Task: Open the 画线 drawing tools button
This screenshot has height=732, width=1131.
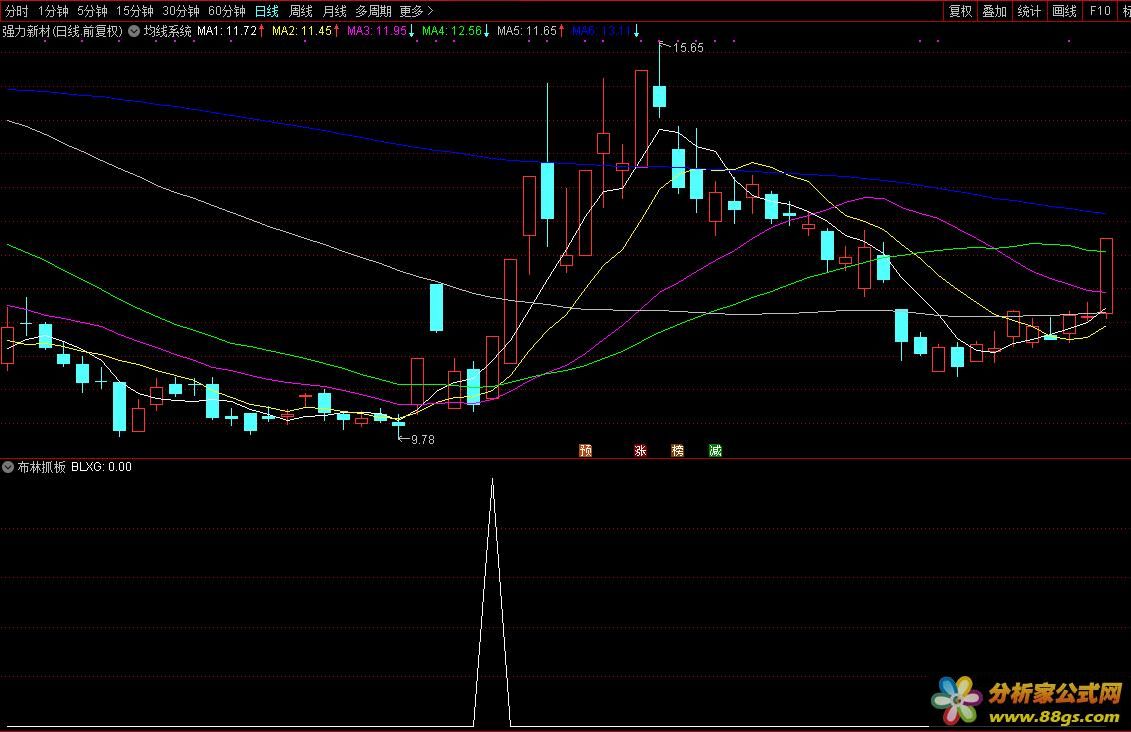Action: coord(1065,11)
